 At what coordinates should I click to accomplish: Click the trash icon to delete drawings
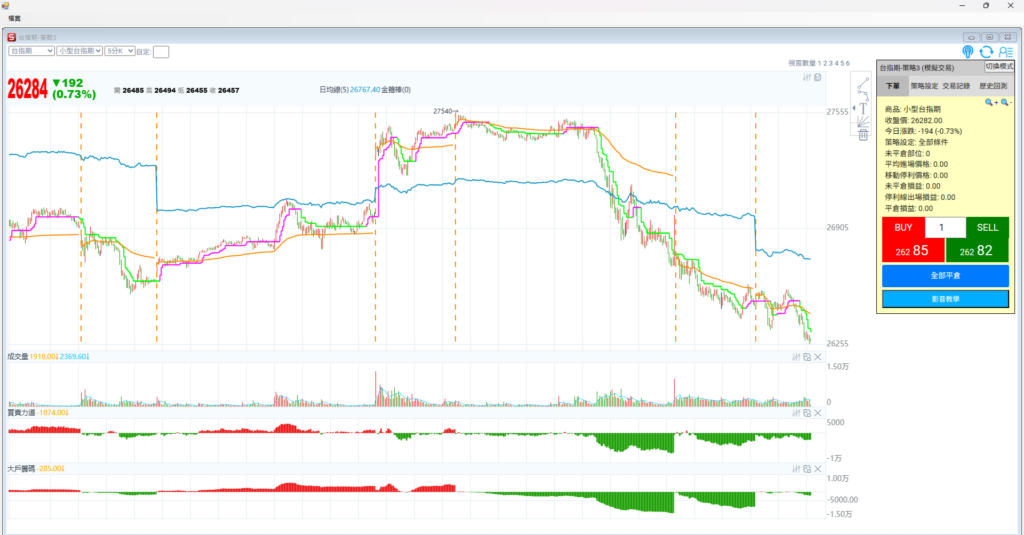pos(863,135)
